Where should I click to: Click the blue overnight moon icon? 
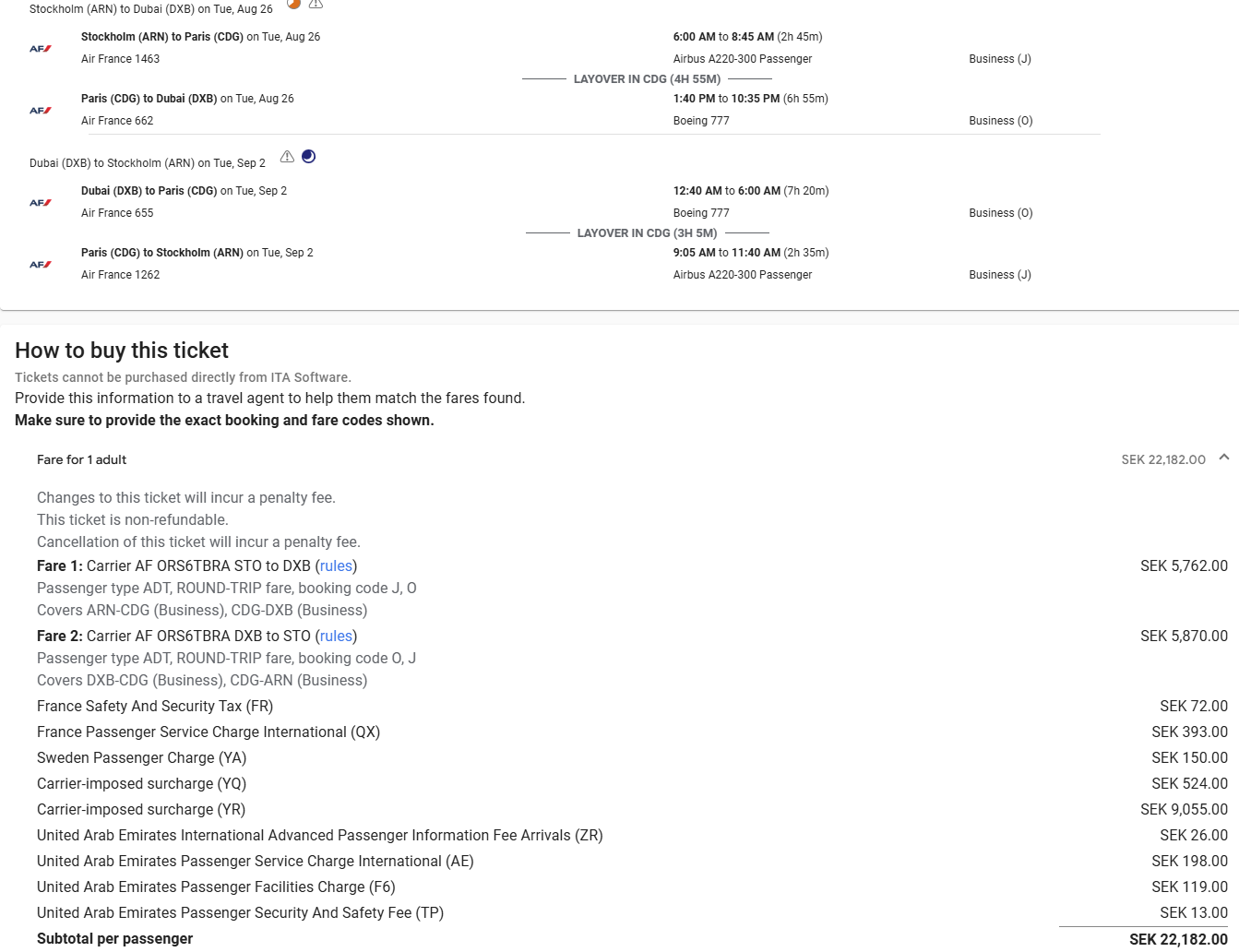click(309, 157)
